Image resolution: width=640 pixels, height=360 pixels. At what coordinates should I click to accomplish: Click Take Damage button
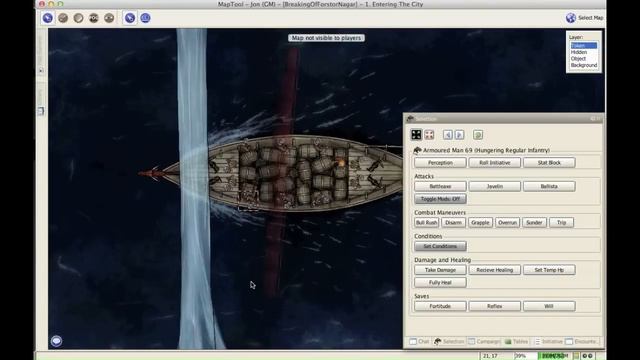tap(440, 270)
